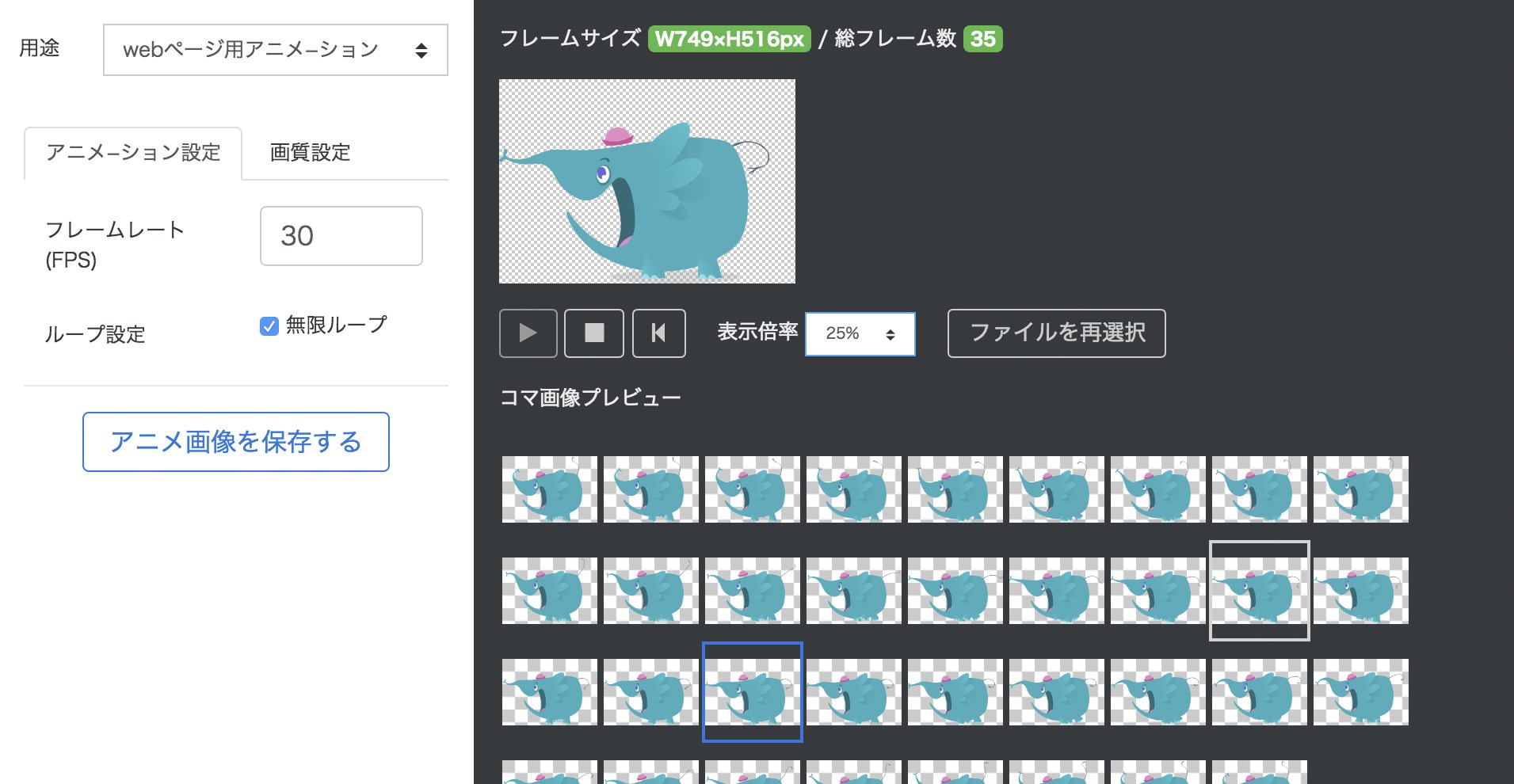Image resolution: width=1514 pixels, height=784 pixels.
Task: Switch to the 画質設定 tab
Action: click(x=311, y=152)
